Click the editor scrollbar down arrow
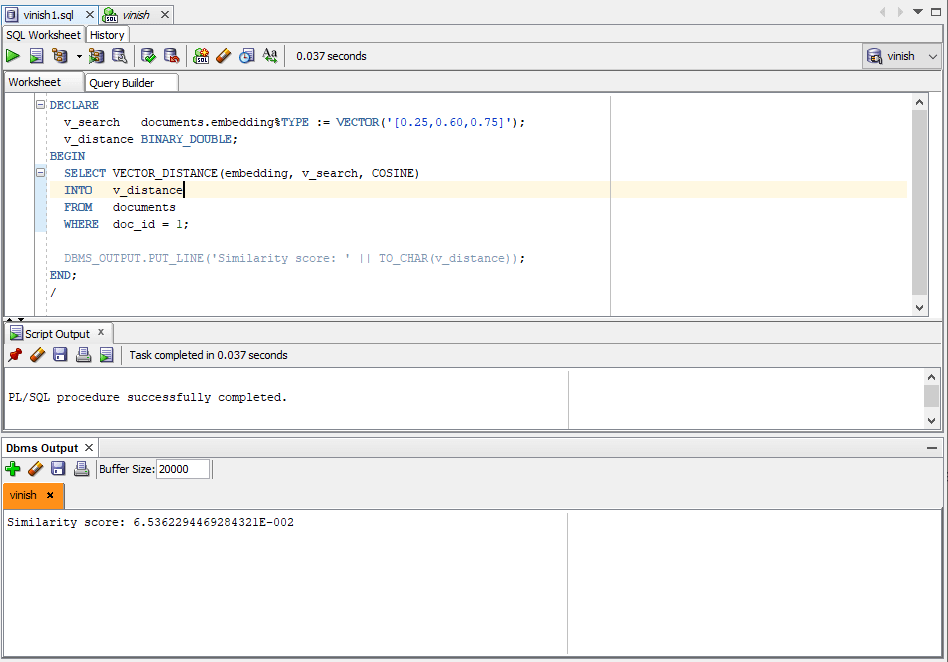The height and width of the screenshot is (662, 948). pos(919,308)
